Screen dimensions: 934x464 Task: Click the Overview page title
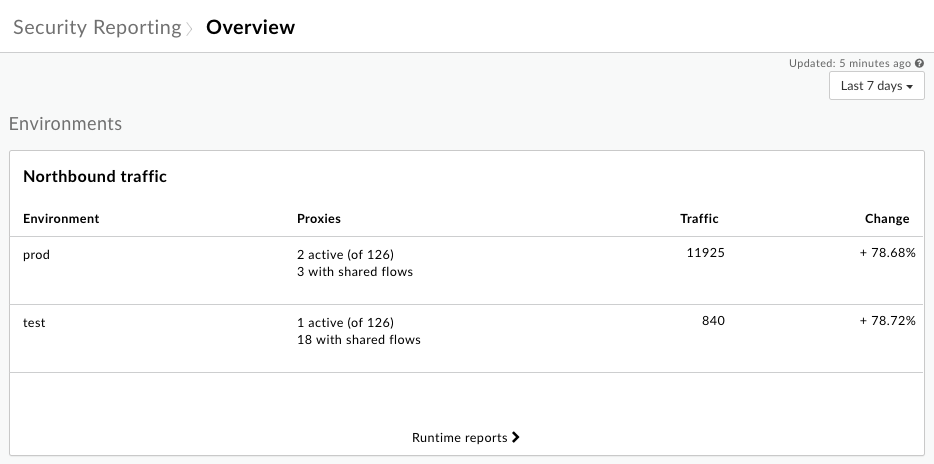250,27
